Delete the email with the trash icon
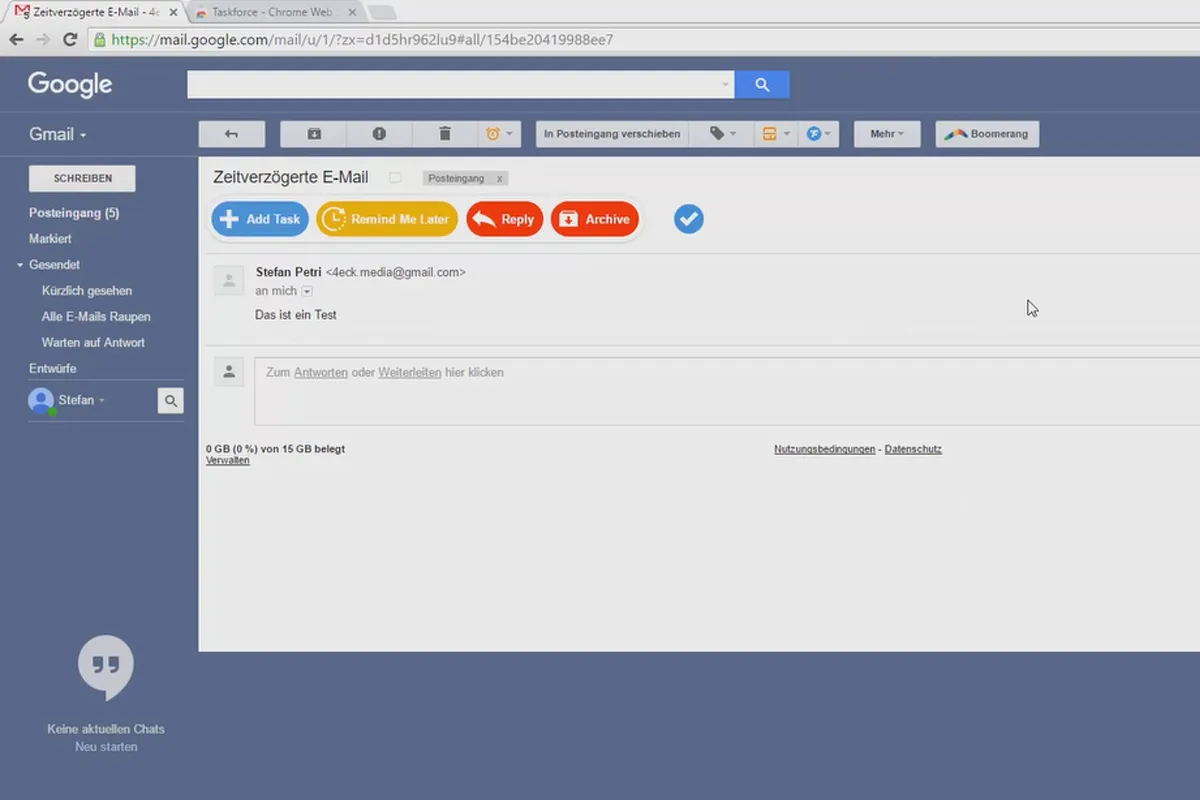This screenshot has width=1200, height=800. 445,134
